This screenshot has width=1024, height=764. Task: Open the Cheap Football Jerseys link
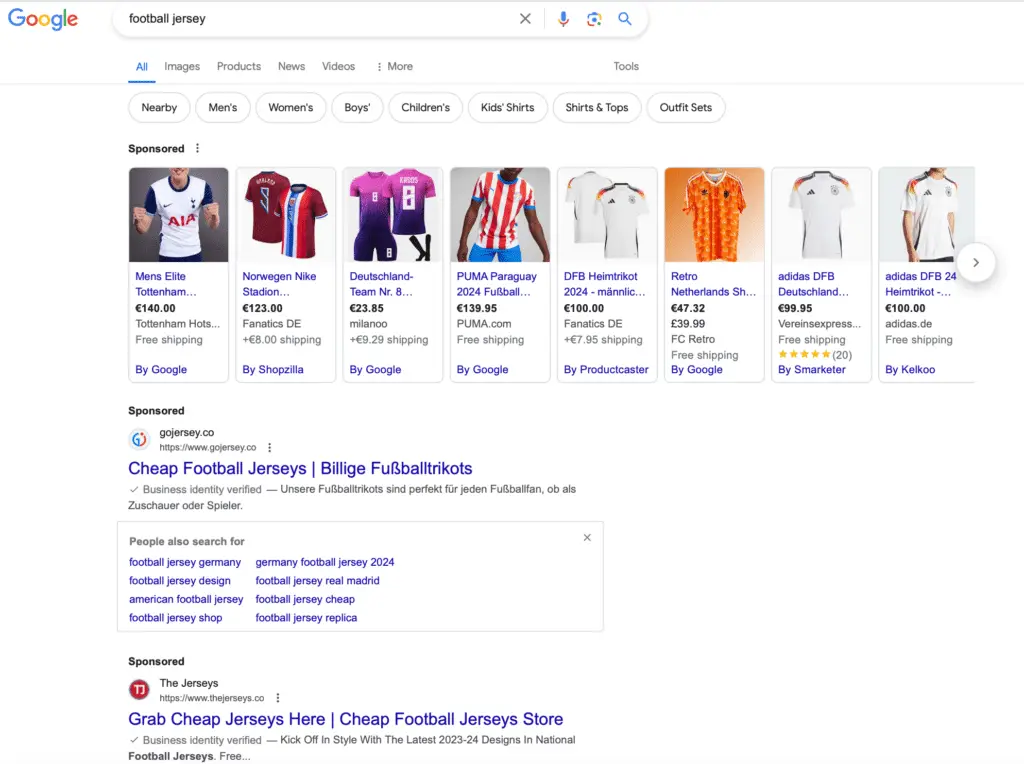(x=300, y=468)
